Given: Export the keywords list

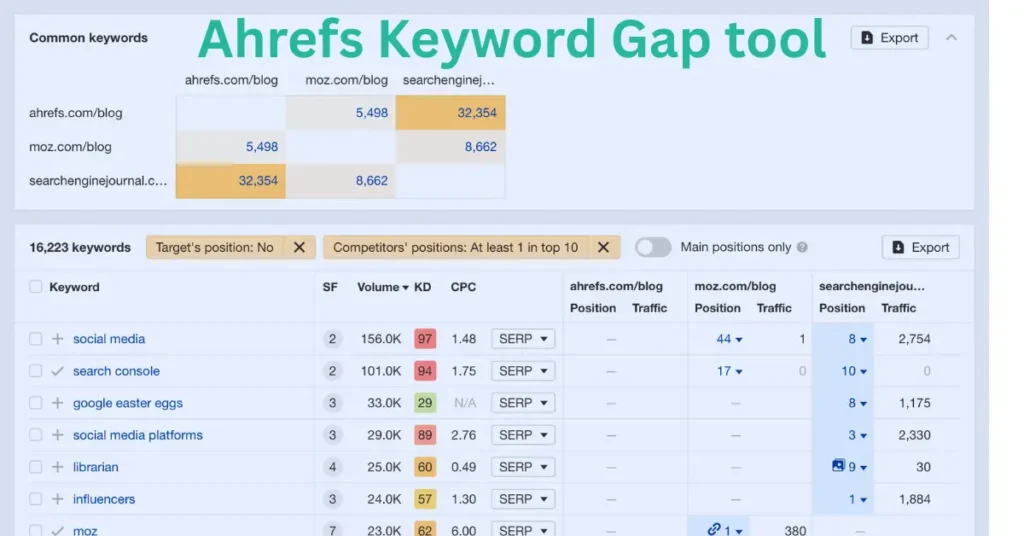Looking at the screenshot, I should tap(921, 247).
